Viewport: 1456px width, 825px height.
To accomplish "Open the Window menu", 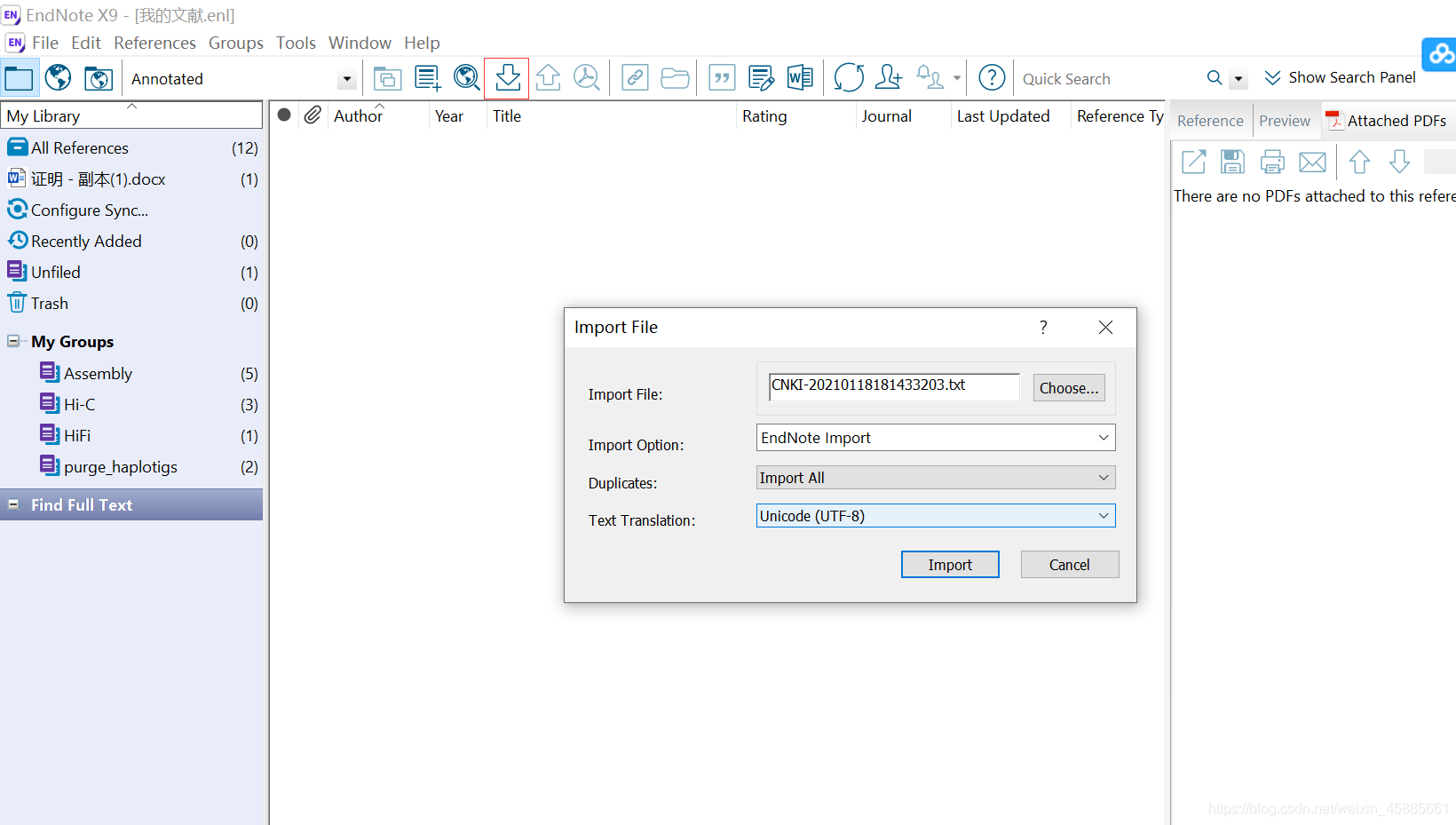I will tap(360, 43).
